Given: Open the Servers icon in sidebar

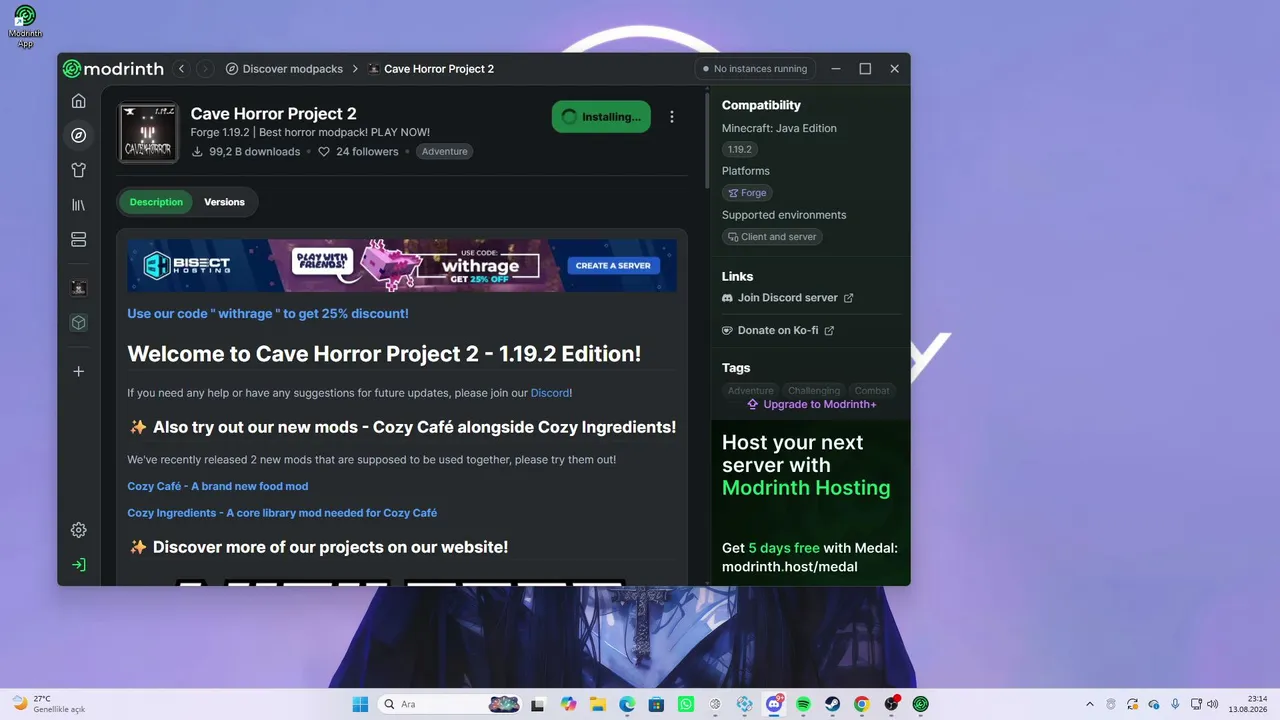Looking at the screenshot, I should click(x=79, y=240).
